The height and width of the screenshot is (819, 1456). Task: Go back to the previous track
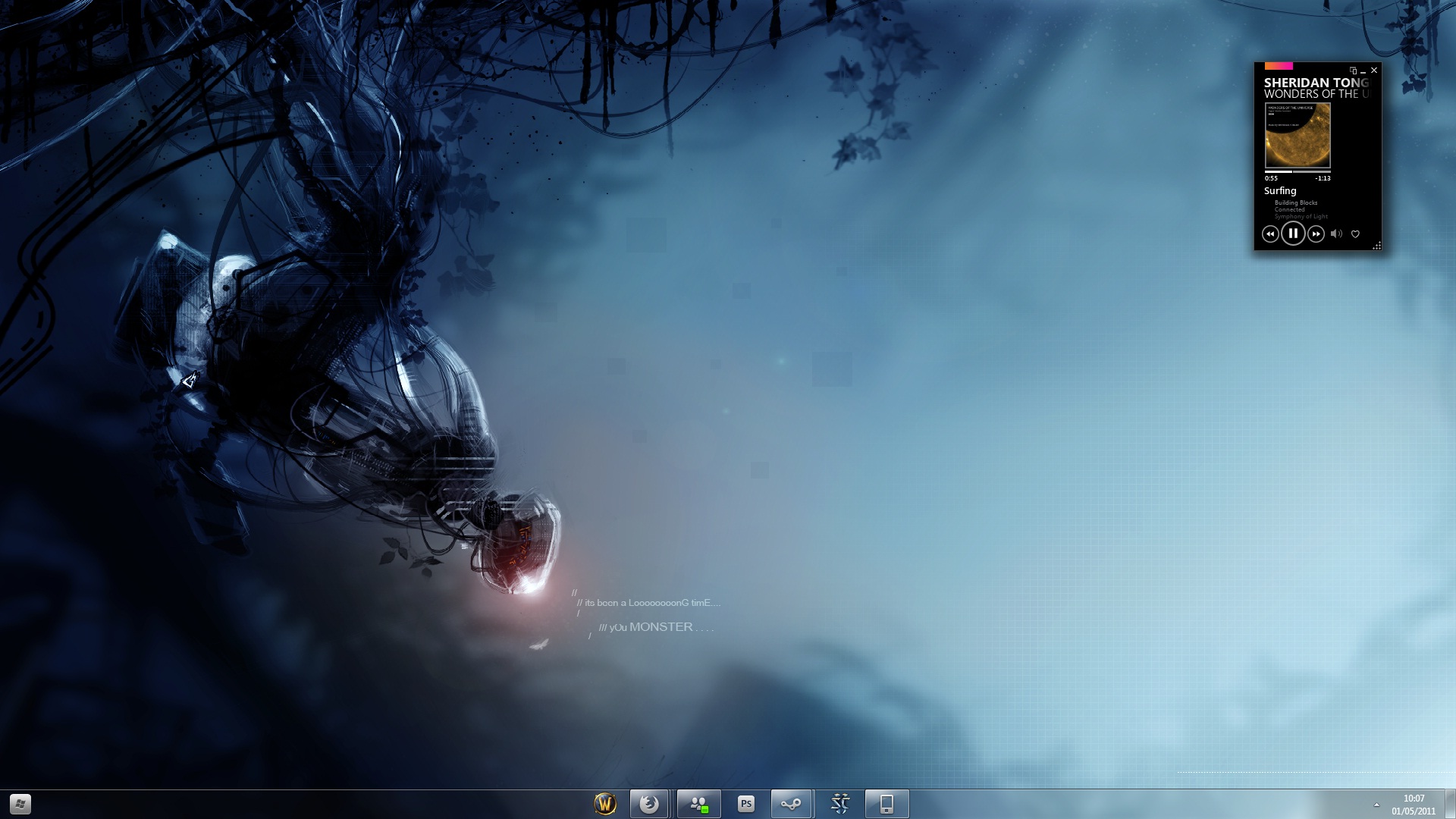coord(1270,234)
